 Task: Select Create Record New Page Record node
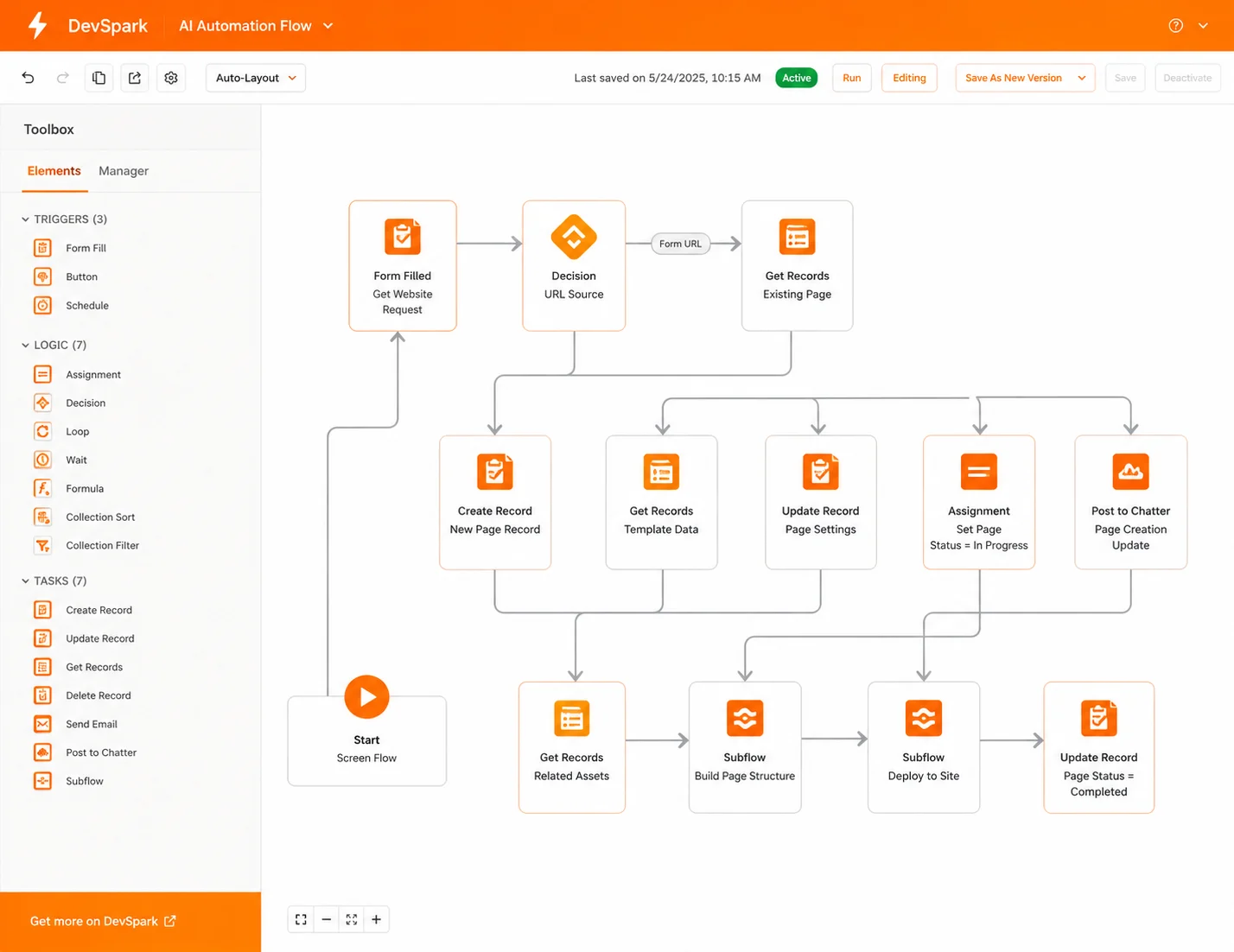point(495,502)
